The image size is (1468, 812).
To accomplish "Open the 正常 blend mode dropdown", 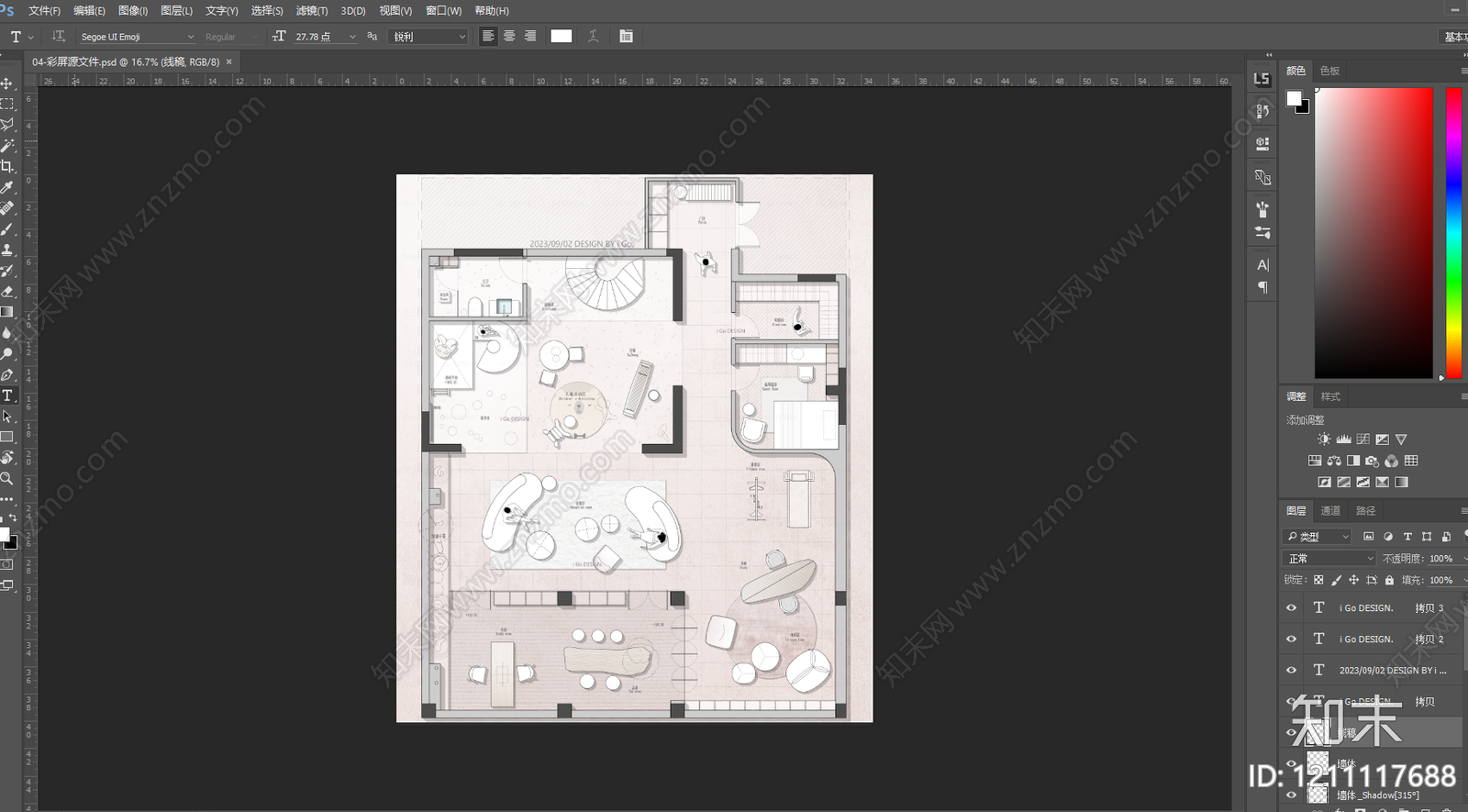I will [x=1329, y=558].
